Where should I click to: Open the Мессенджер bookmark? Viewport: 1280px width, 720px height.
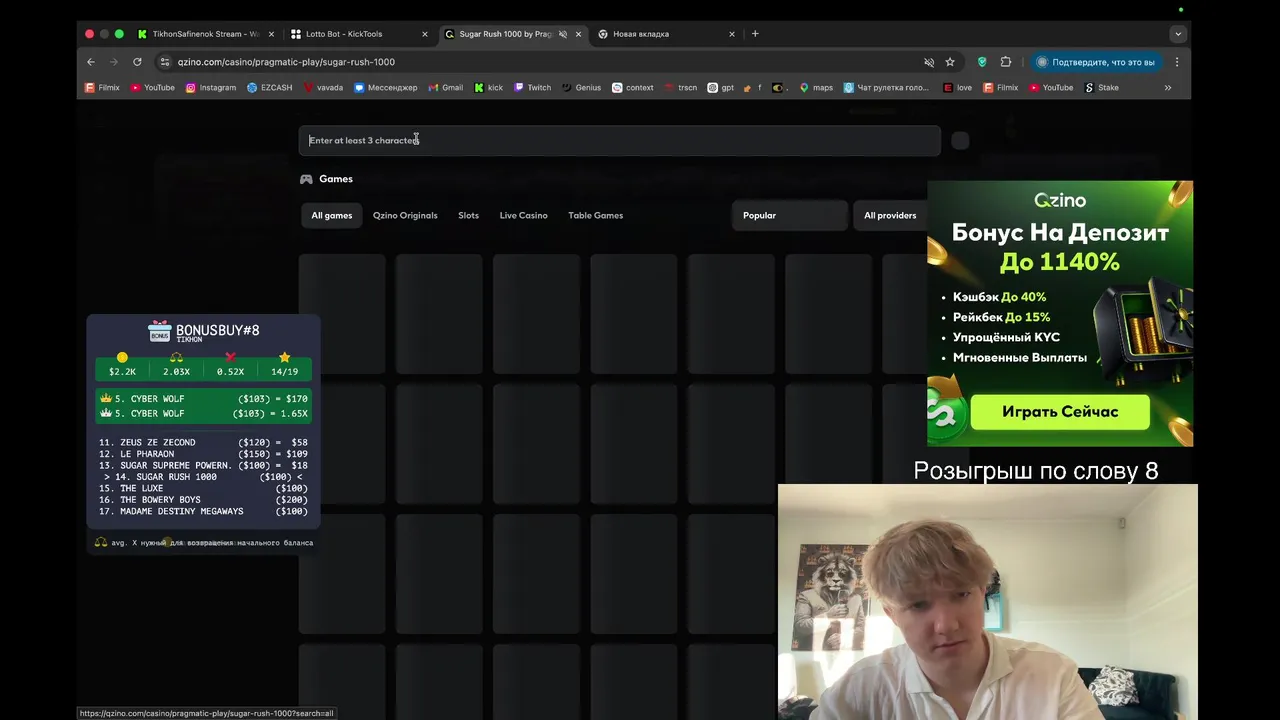click(x=386, y=88)
